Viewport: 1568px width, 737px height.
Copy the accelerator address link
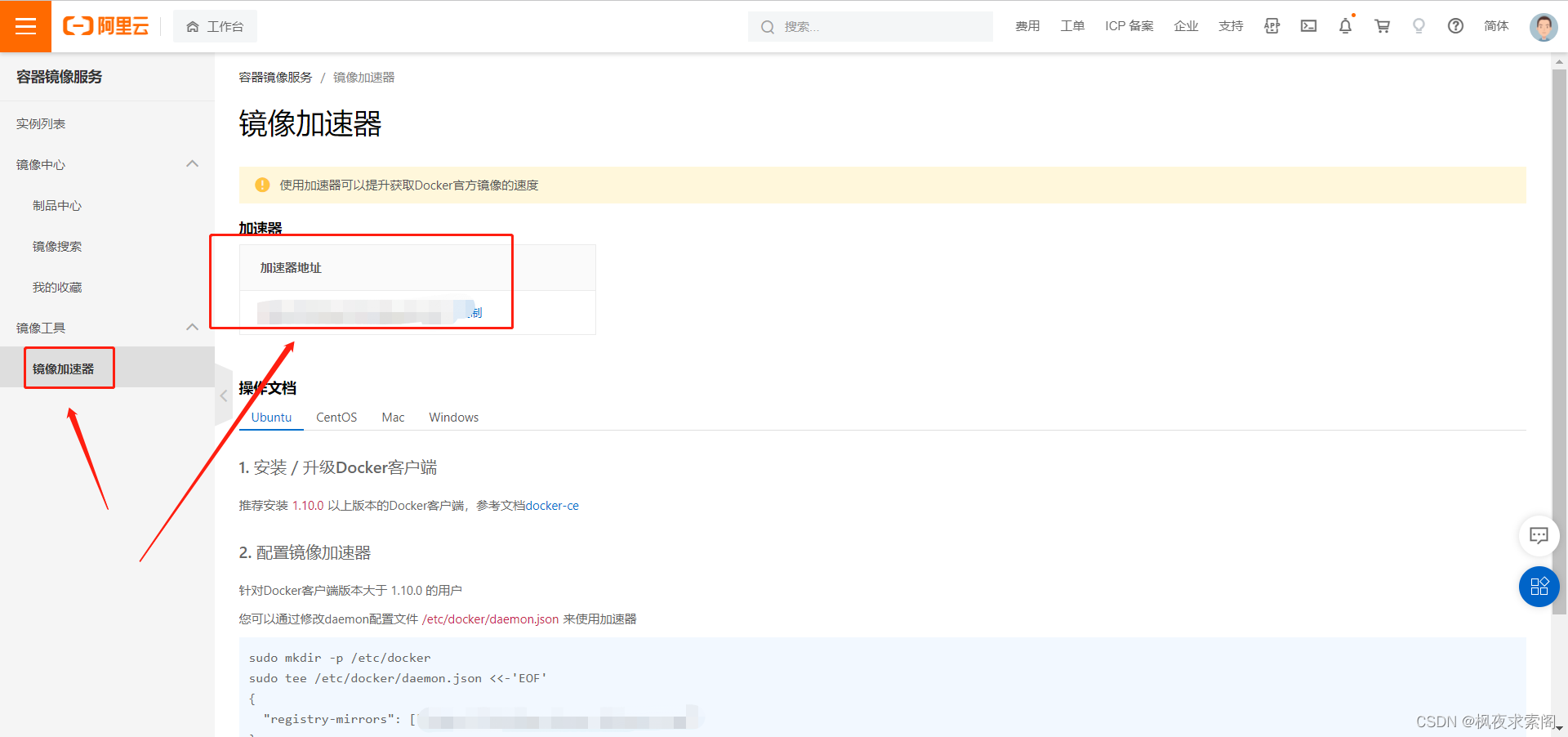[x=475, y=312]
